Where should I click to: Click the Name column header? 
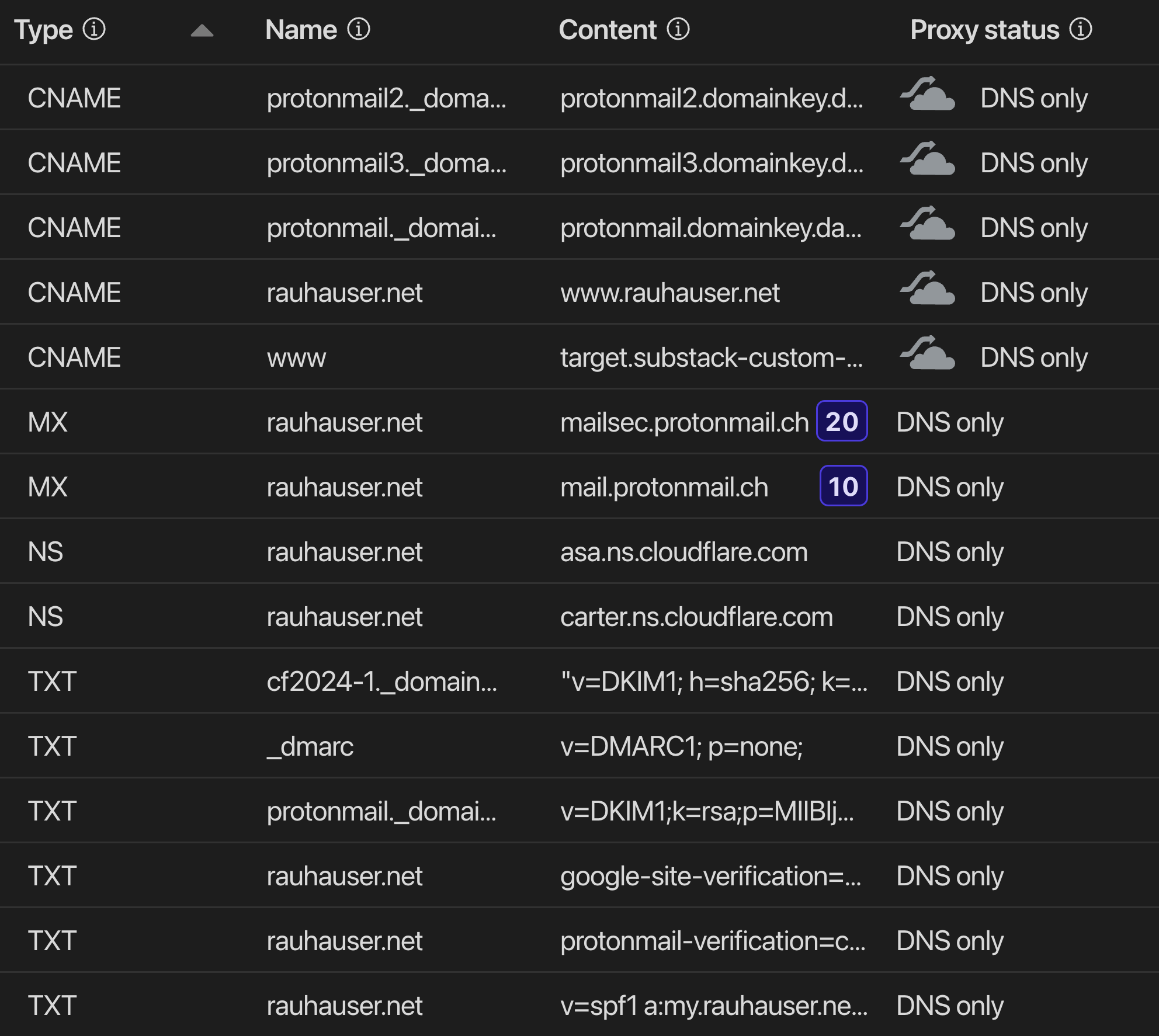(x=301, y=30)
